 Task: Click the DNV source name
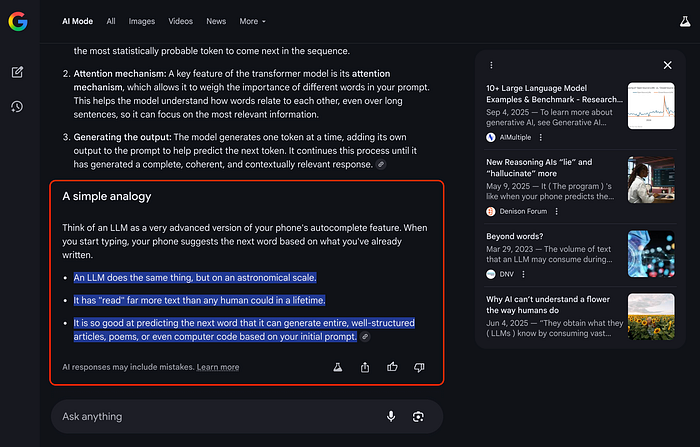[507, 274]
